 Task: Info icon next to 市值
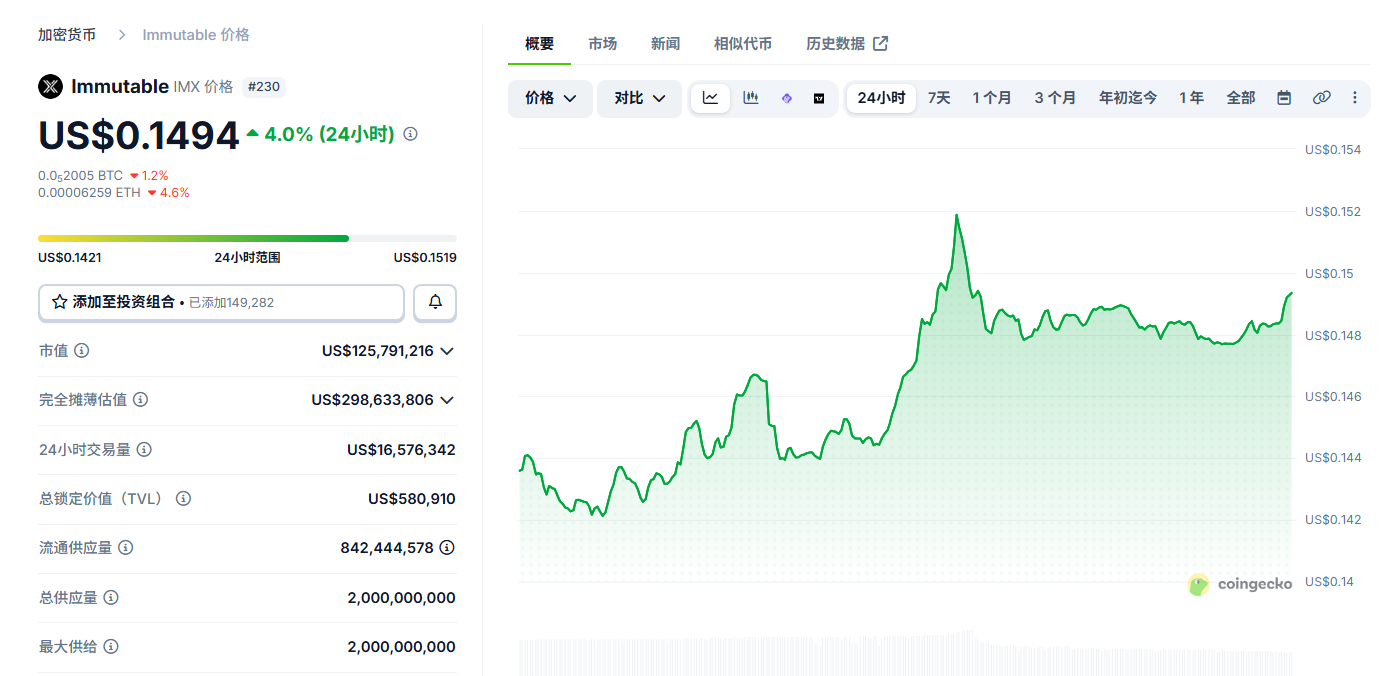[x=82, y=351]
